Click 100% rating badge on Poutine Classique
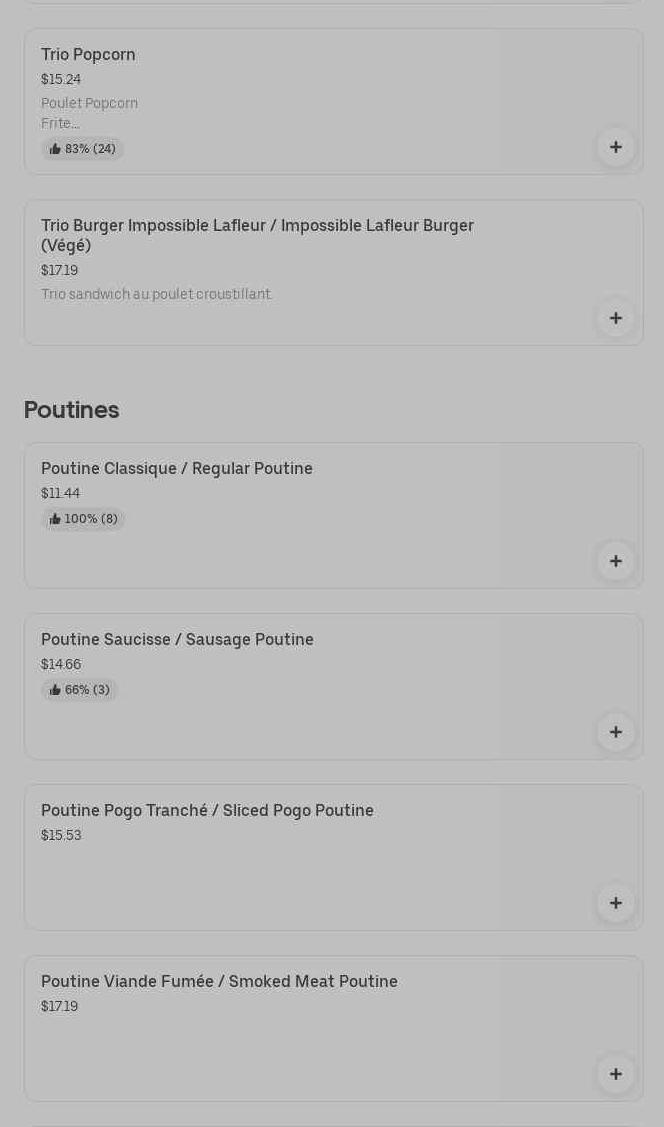 83,519
